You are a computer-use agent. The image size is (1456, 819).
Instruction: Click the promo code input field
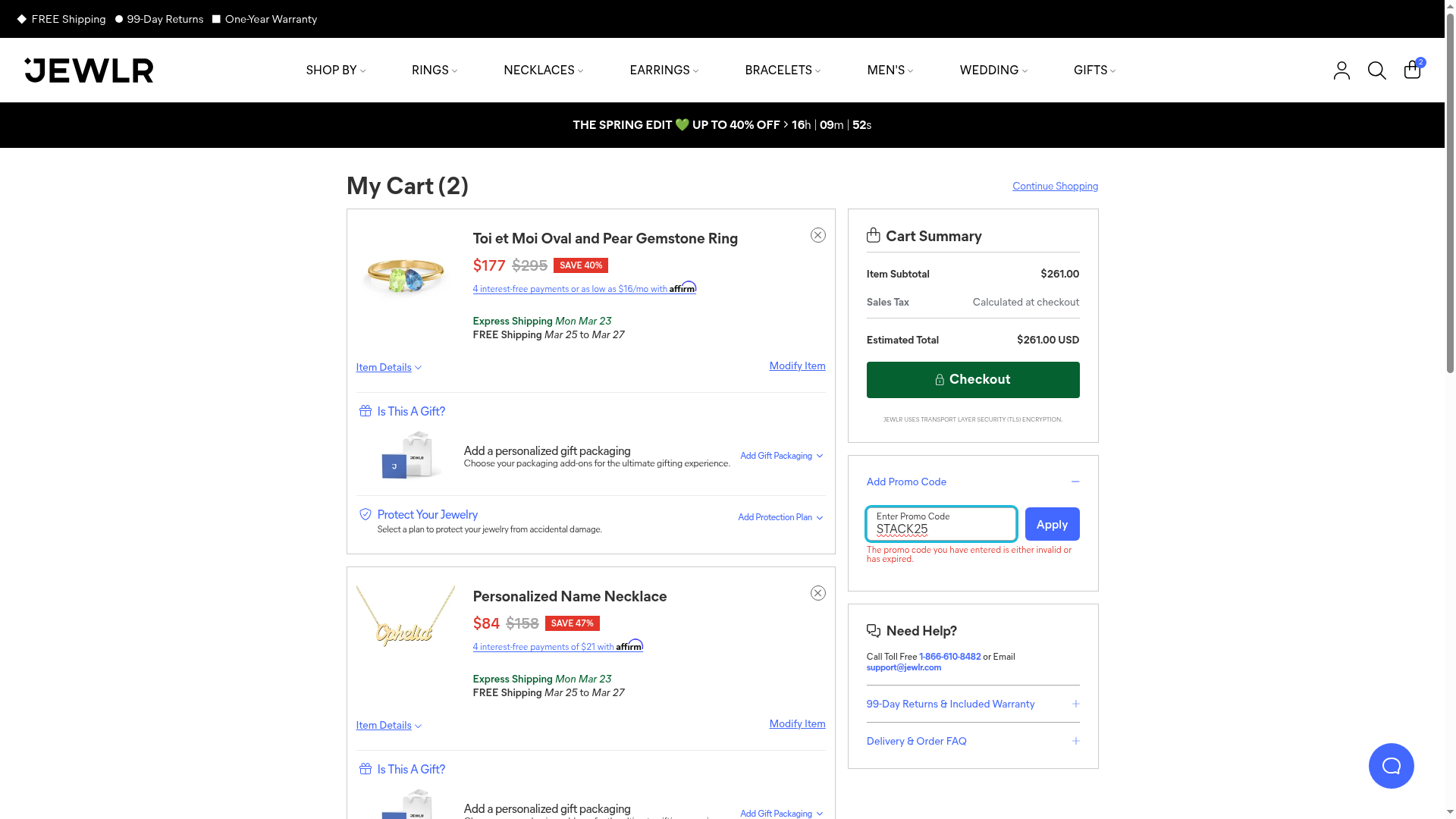[x=940, y=525]
